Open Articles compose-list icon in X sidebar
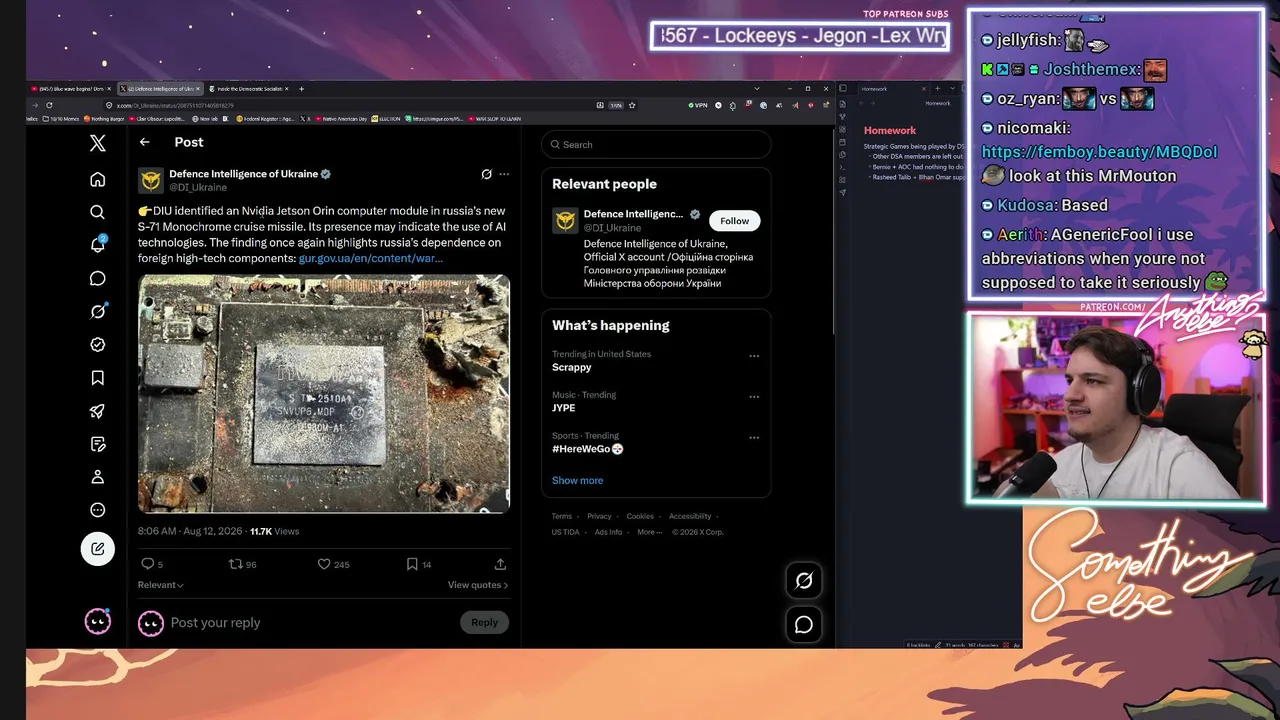Screen dimensions: 1280x720 (97, 444)
